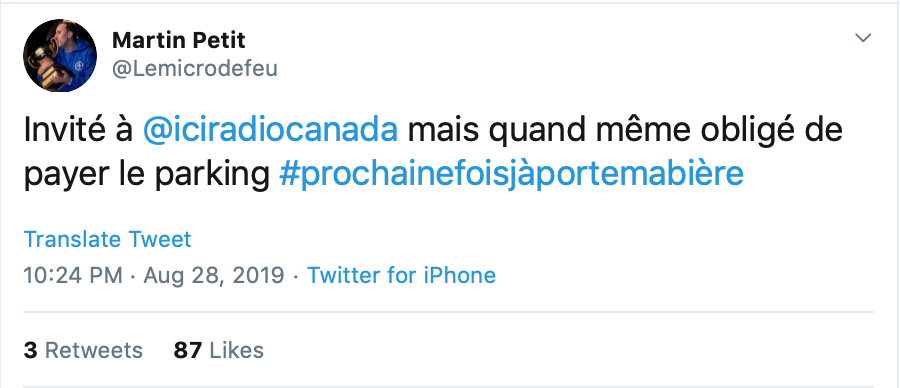Open the @Lemicrodefeu handle profile

pyautogui.click(x=195, y=68)
